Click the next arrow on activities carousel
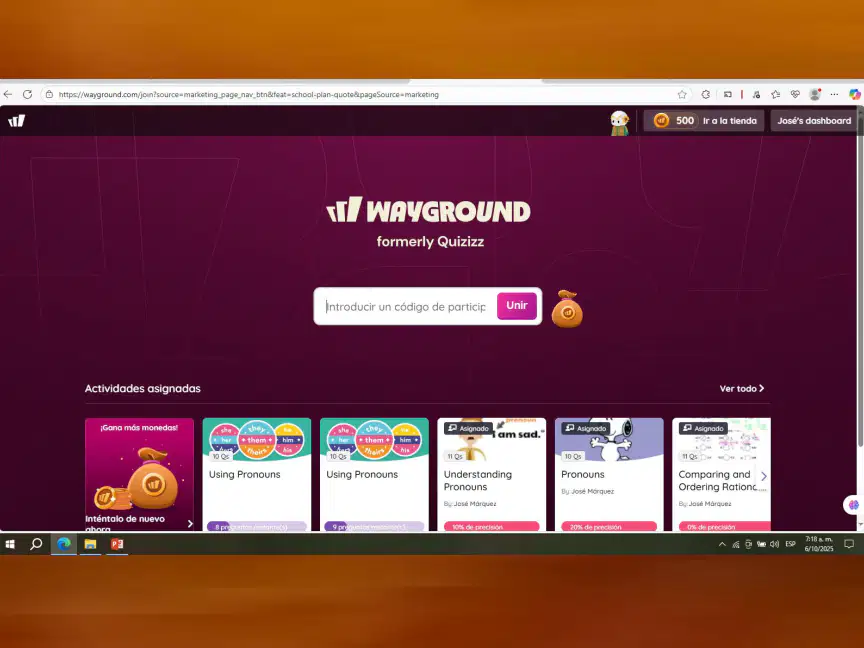 pos(764,476)
